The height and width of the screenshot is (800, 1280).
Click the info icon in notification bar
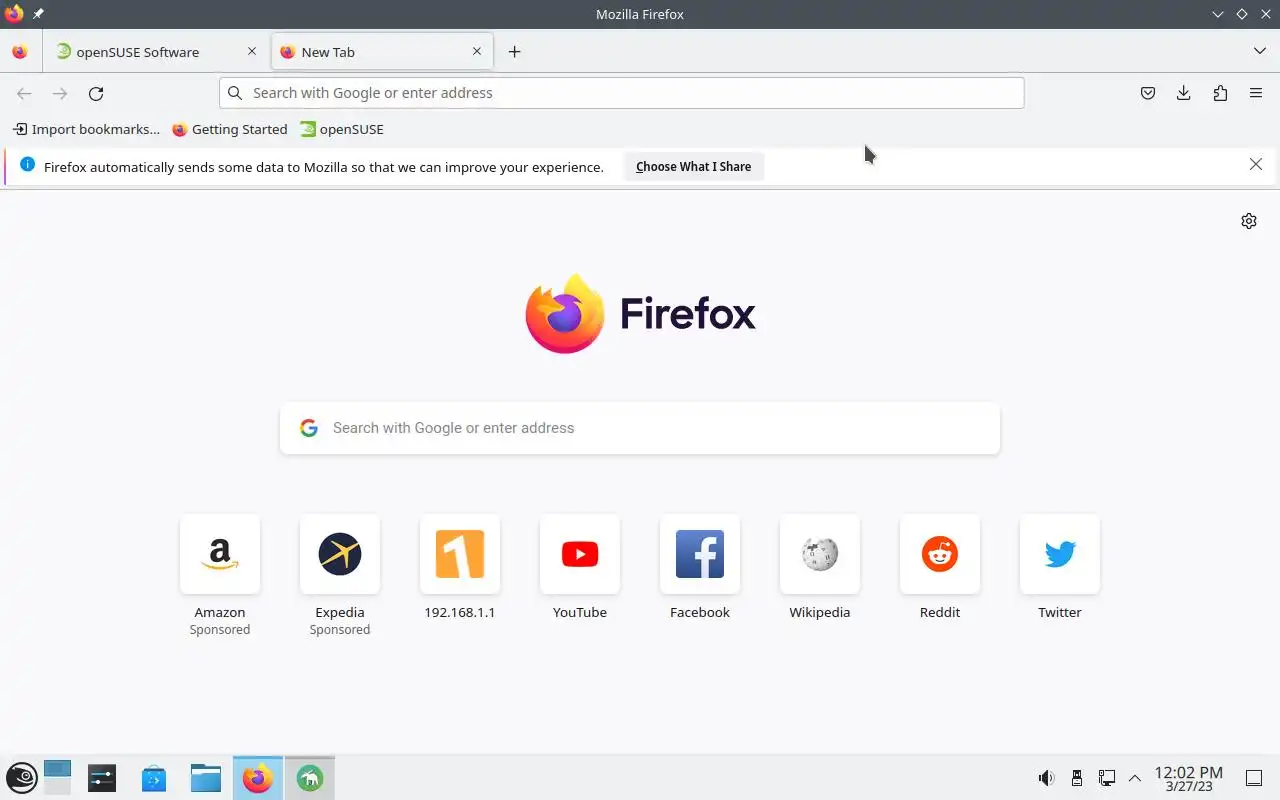pyautogui.click(x=27, y=164)
